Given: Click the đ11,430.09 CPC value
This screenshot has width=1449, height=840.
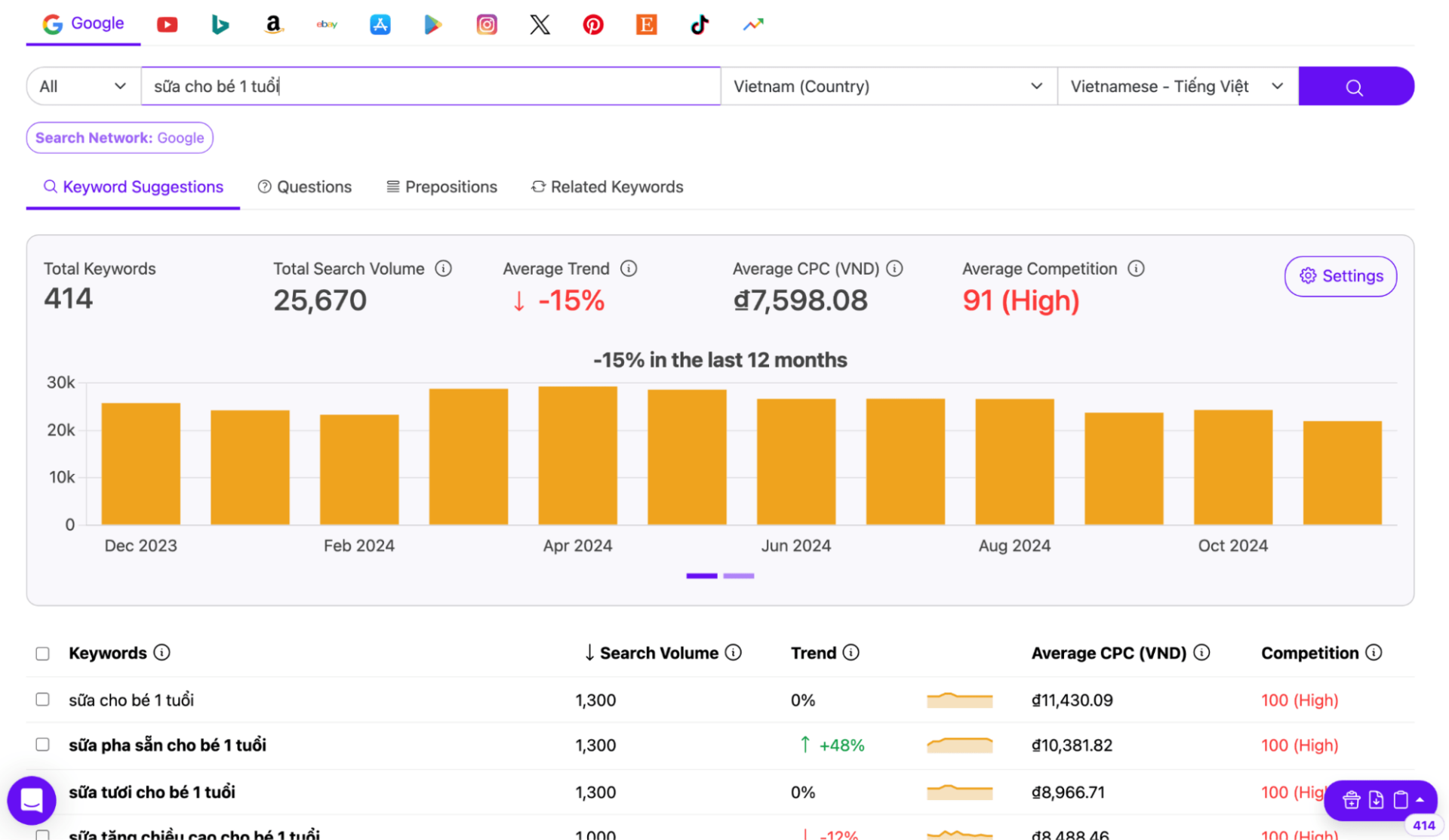Looking at the screenshot, I should click(x=1072, y=700).
